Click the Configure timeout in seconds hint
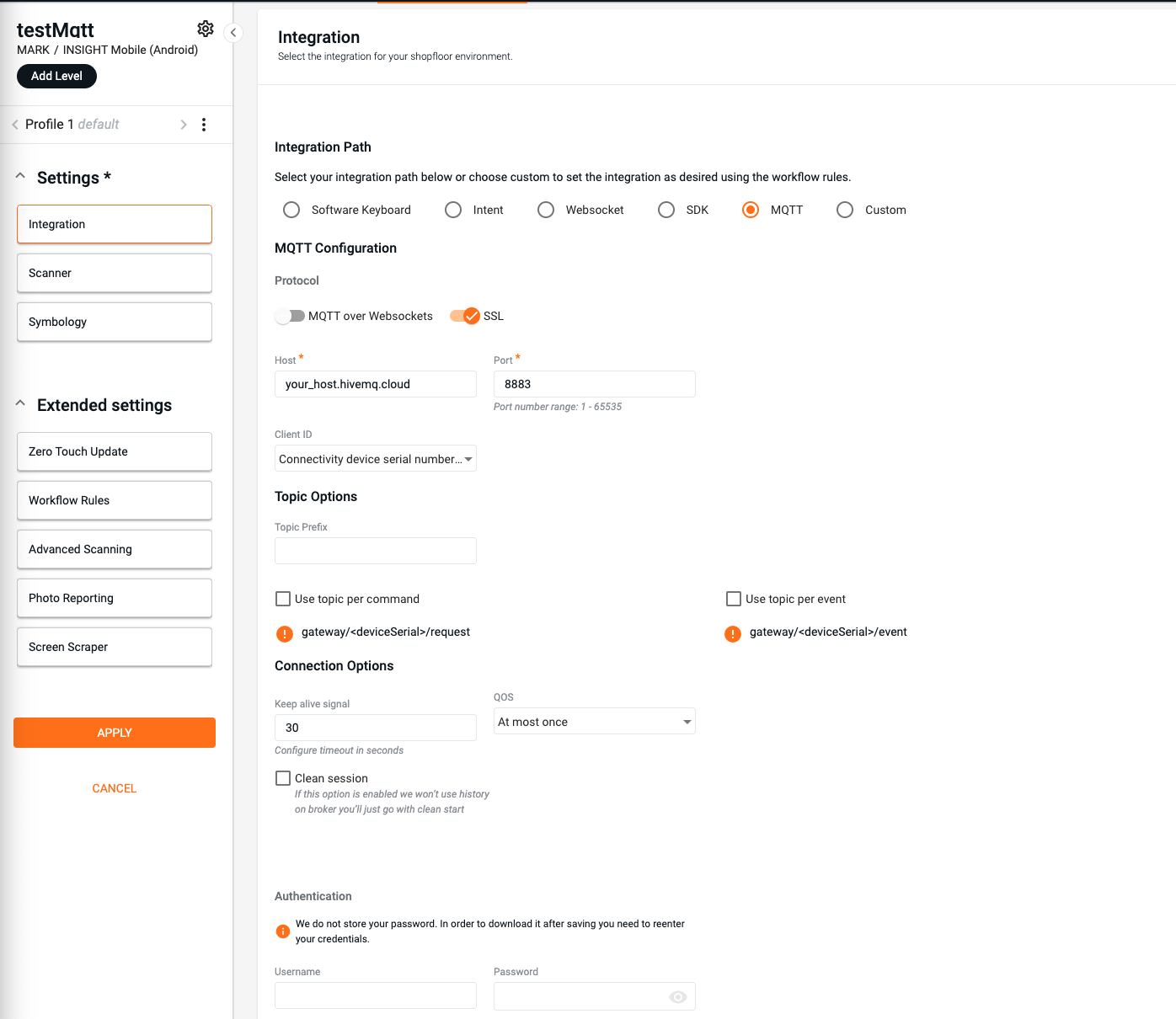The height and width of the screenshot is (1019, 1176). [339, 750]
